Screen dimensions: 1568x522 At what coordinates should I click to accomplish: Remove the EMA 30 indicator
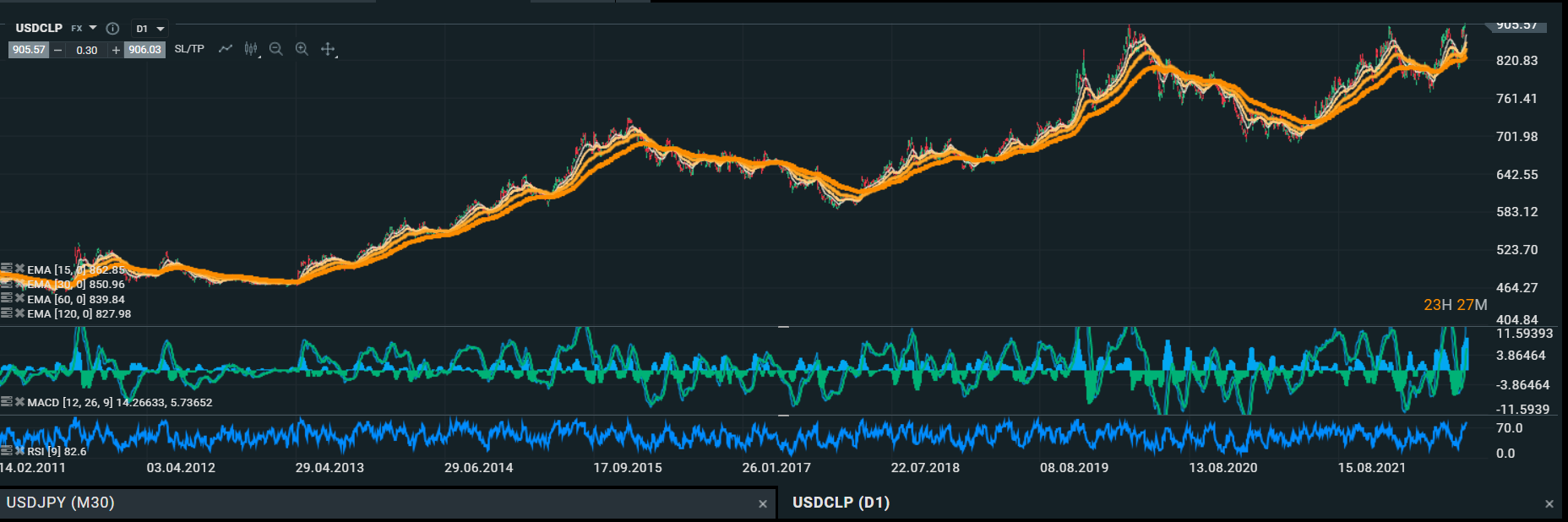[19, 284]
